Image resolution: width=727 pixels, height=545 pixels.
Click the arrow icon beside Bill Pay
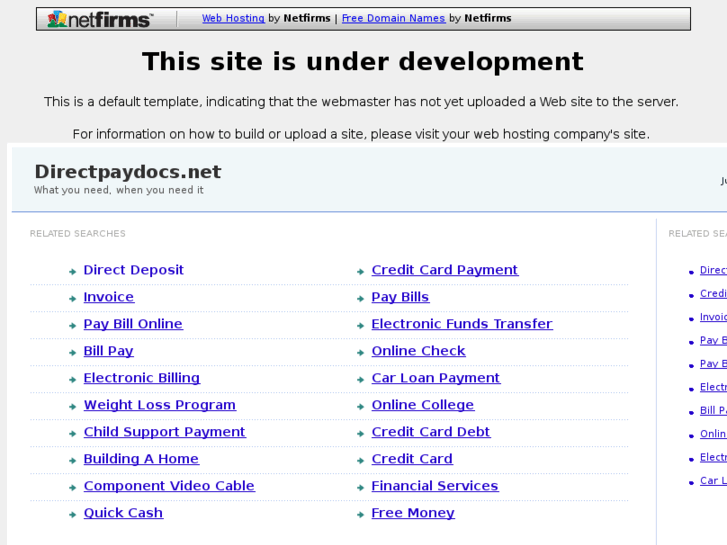coord(72,353)
